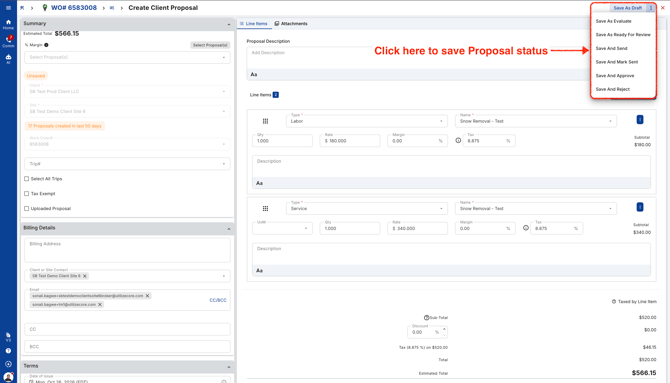The width and height of the screenshot is (670, 383).
Task: Open the WO# 6583008 breadcrumb link
Action: tap(74, 8)
